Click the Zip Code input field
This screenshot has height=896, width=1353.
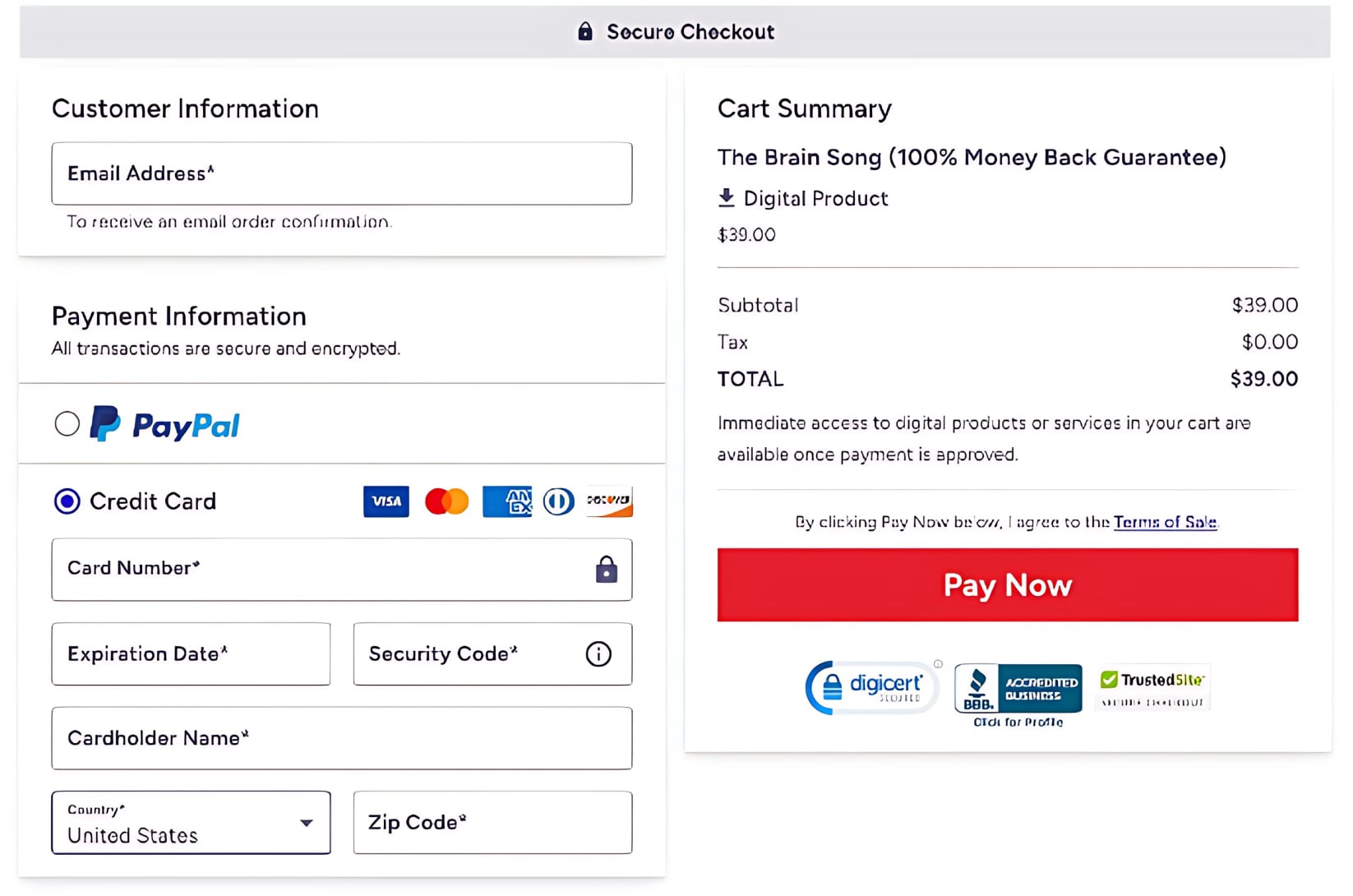[492, 822]
